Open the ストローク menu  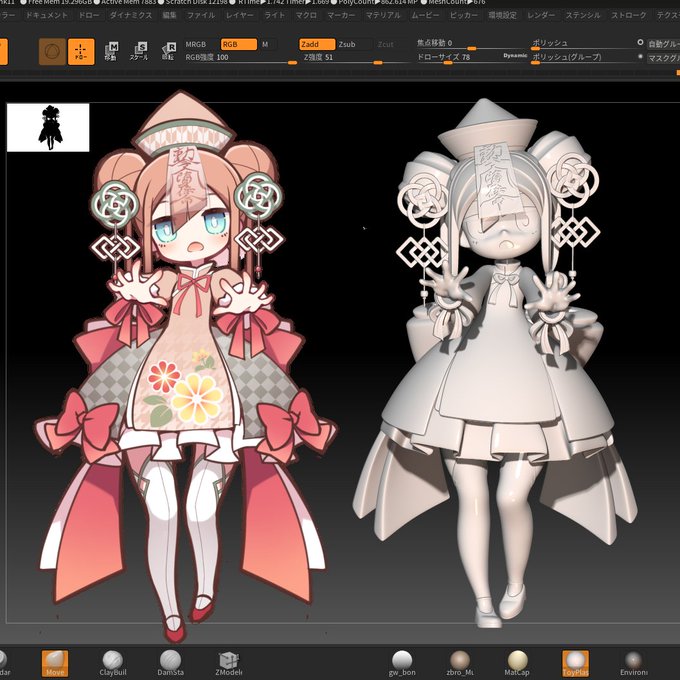[629, 15]
